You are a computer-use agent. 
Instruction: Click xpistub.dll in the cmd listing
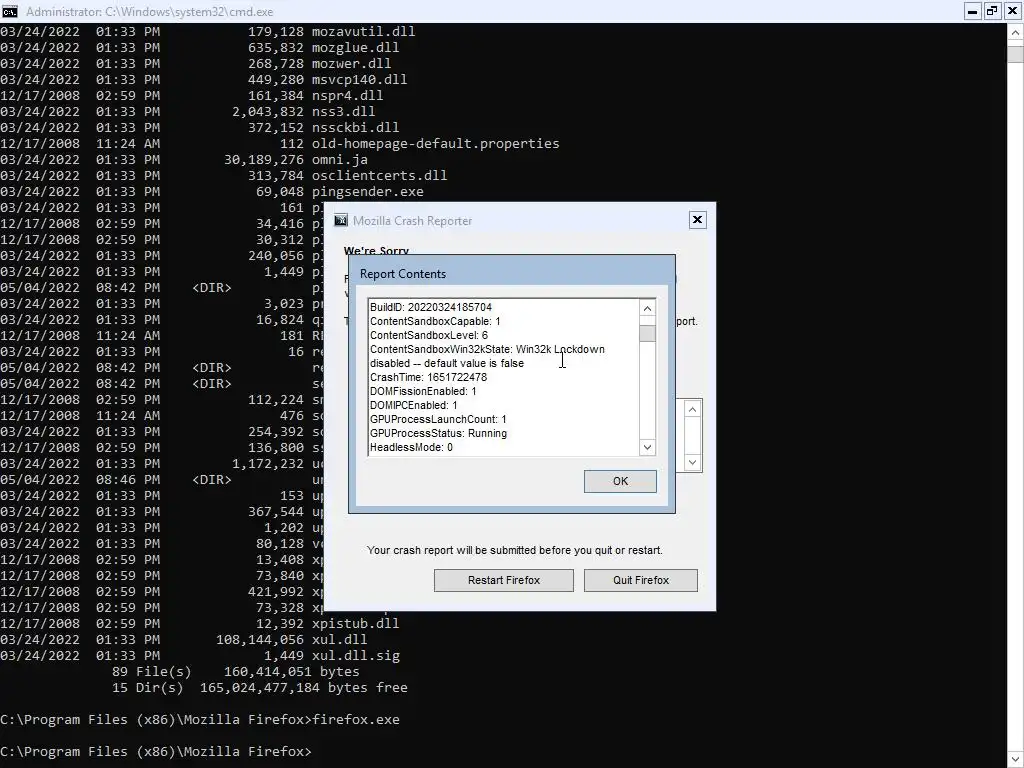click(x=355, y=624)
